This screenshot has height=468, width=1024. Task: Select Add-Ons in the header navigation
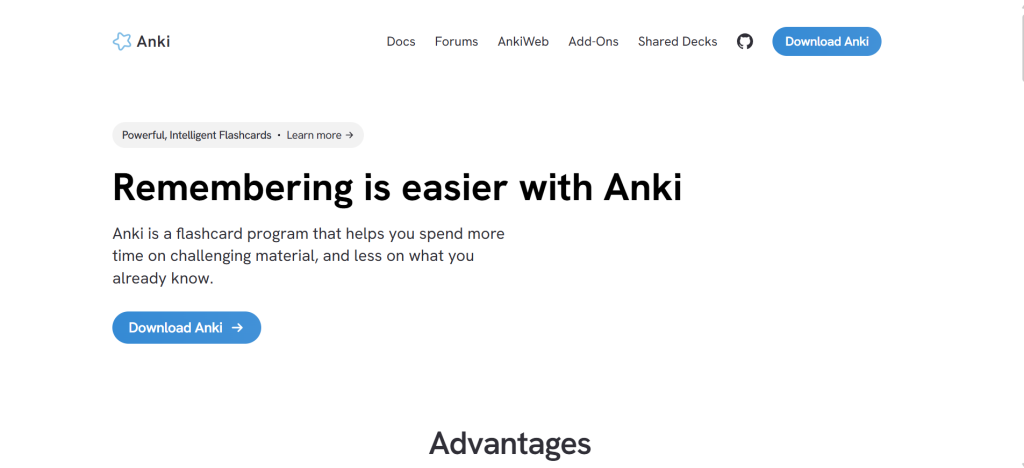pos(593,41)
